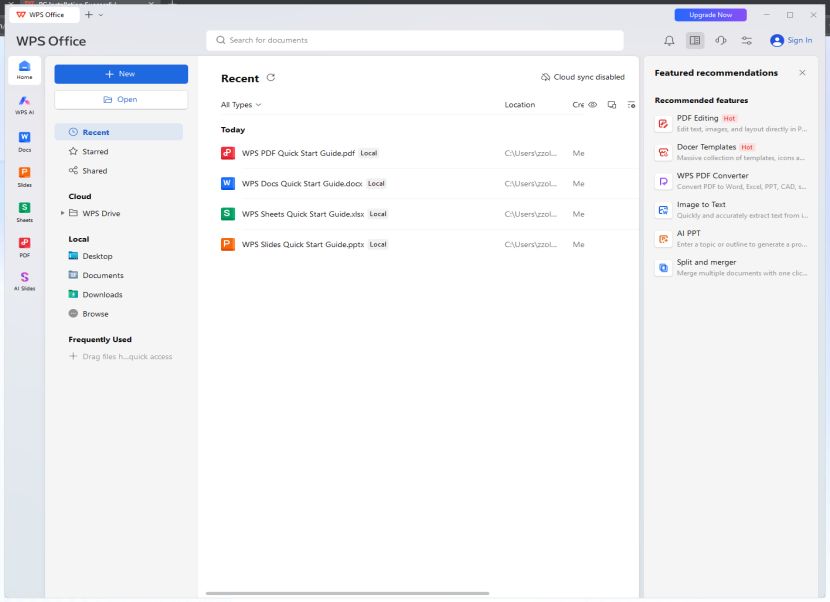
Task: Open the new tab dropdown arrow
Action: pyautogui.click(x=101, y=15)
